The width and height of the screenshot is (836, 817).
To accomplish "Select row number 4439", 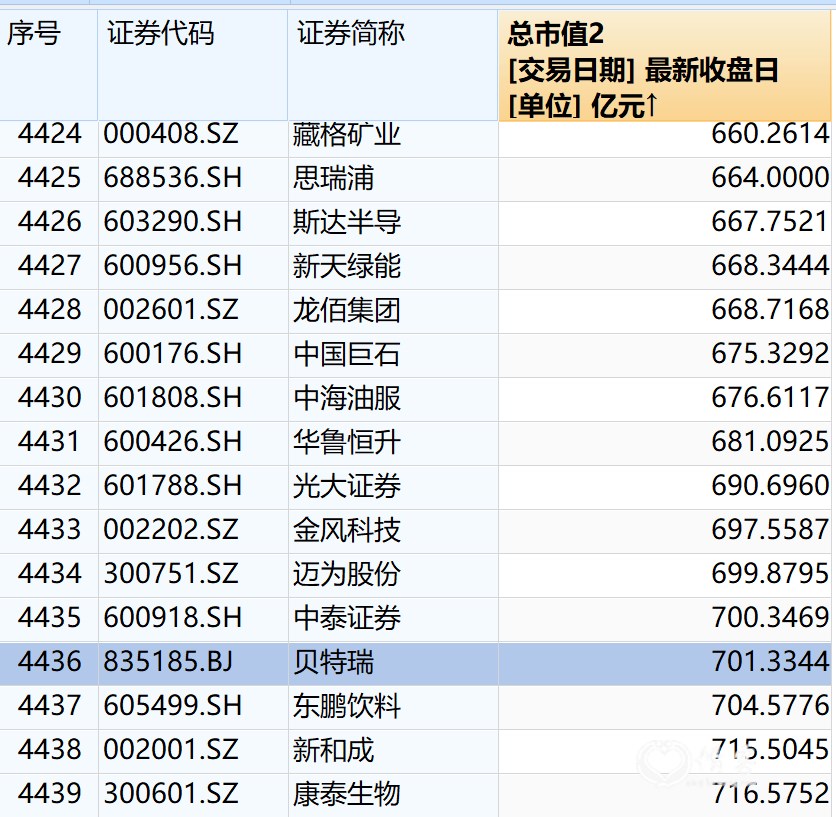I will click(x=49, y=795).
